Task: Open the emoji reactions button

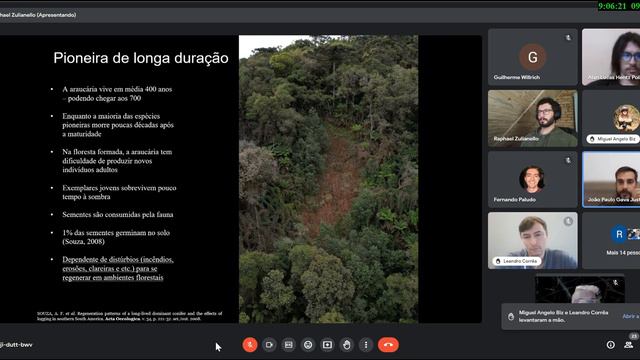Action: (x=308, y=345)
